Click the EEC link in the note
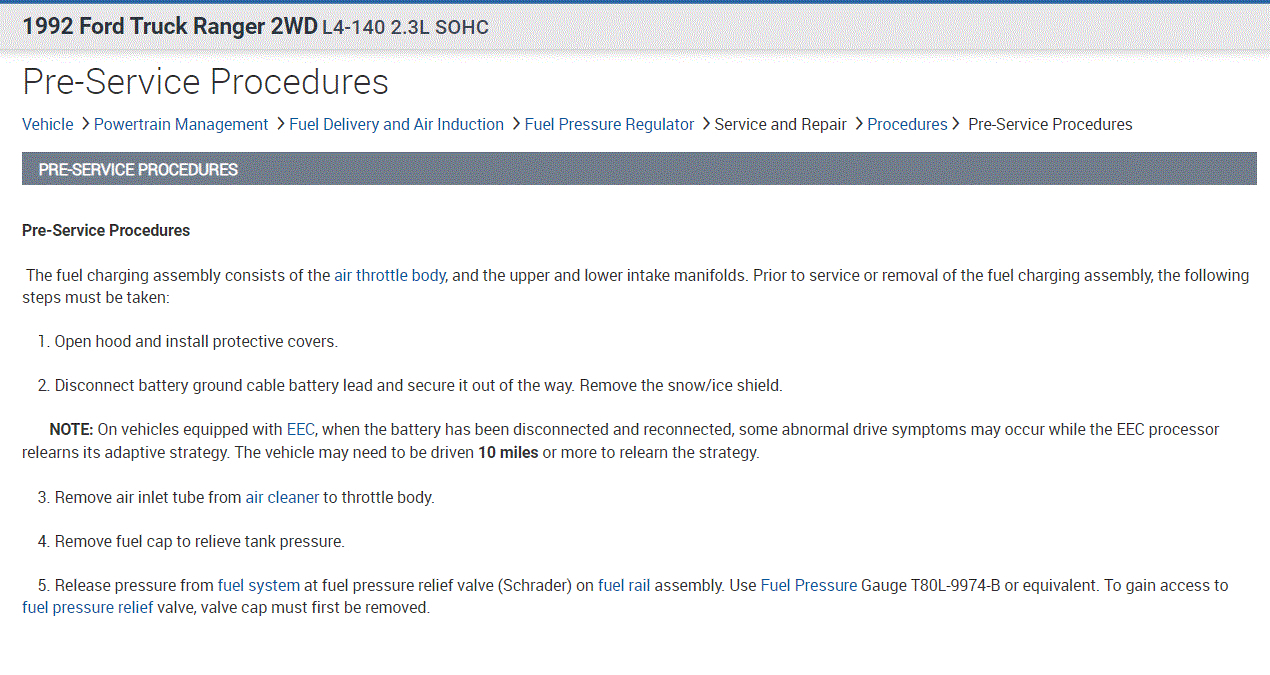 pos(300,429)
